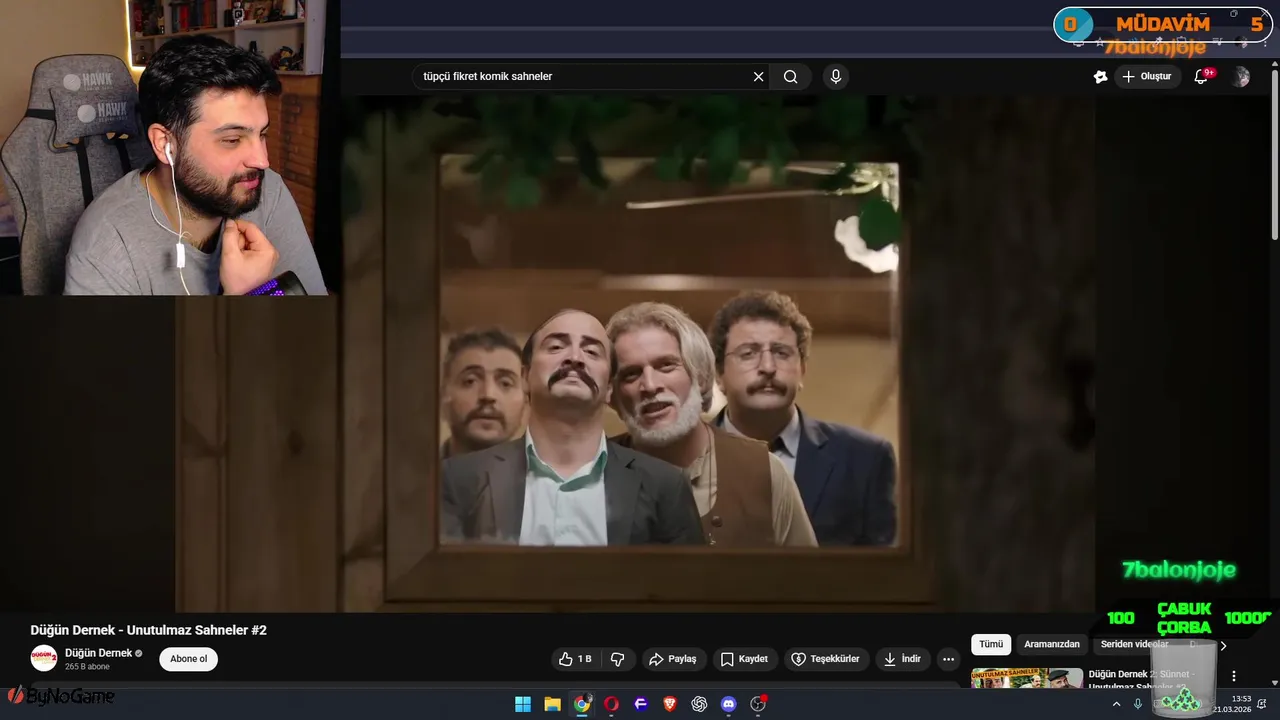The width and height of the screenshot is (1280, 720).
Task: Click the tray microphone icon
Action: click(1137, 704)
